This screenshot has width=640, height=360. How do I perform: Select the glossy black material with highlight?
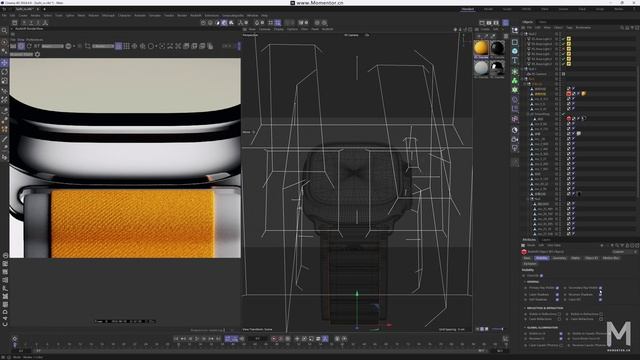point(497,68)
